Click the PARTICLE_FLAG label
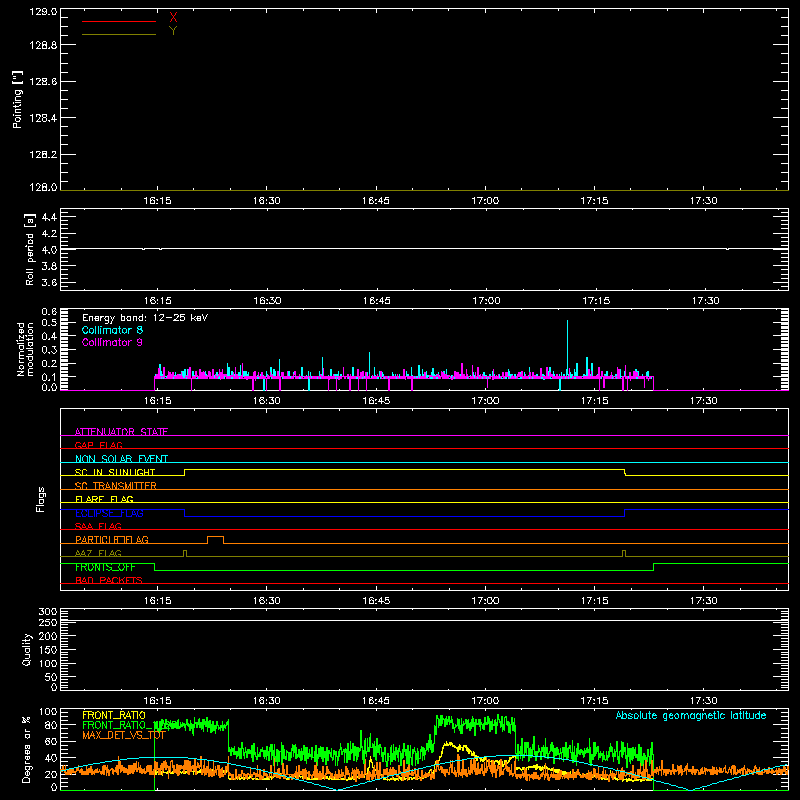Viewport: 800px width, 800px height. coord(112,539)
